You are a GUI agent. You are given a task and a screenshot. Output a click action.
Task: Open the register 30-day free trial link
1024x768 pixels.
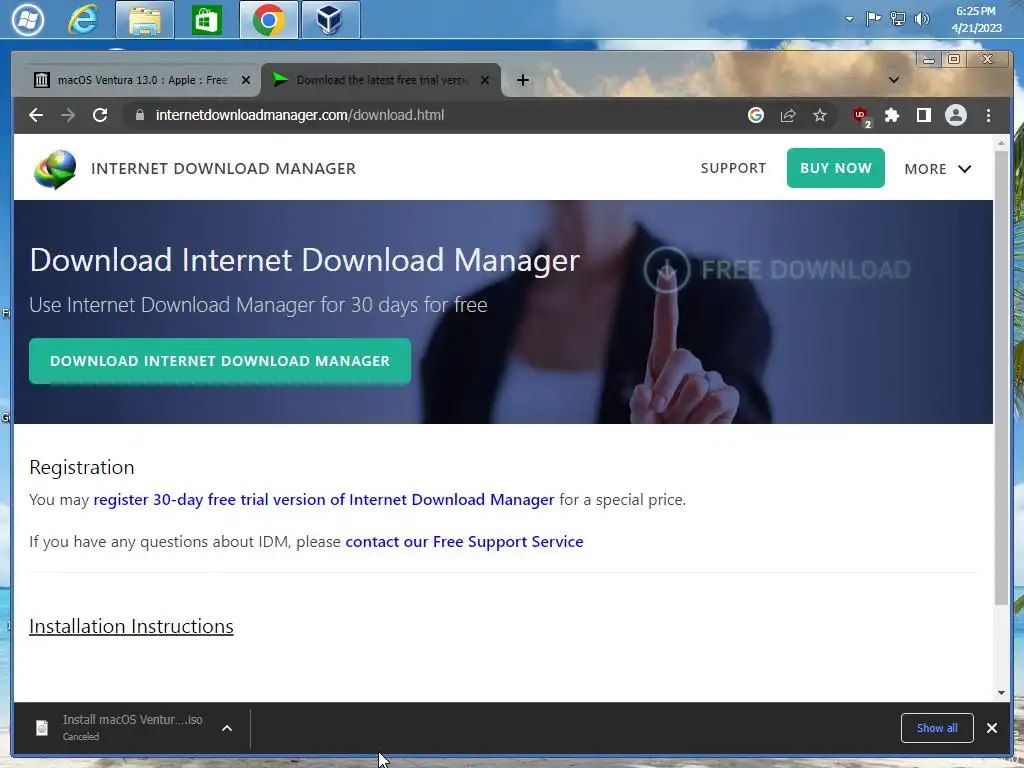tap(324, 500)
